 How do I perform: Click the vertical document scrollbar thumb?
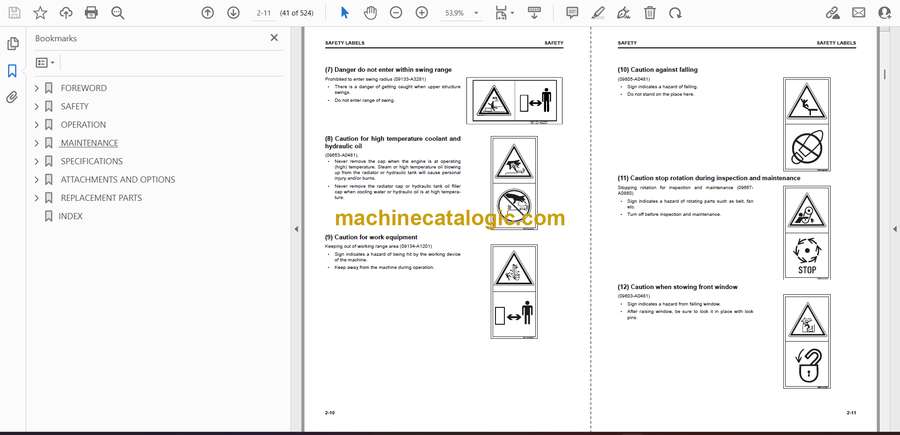[x=884, y=74]
